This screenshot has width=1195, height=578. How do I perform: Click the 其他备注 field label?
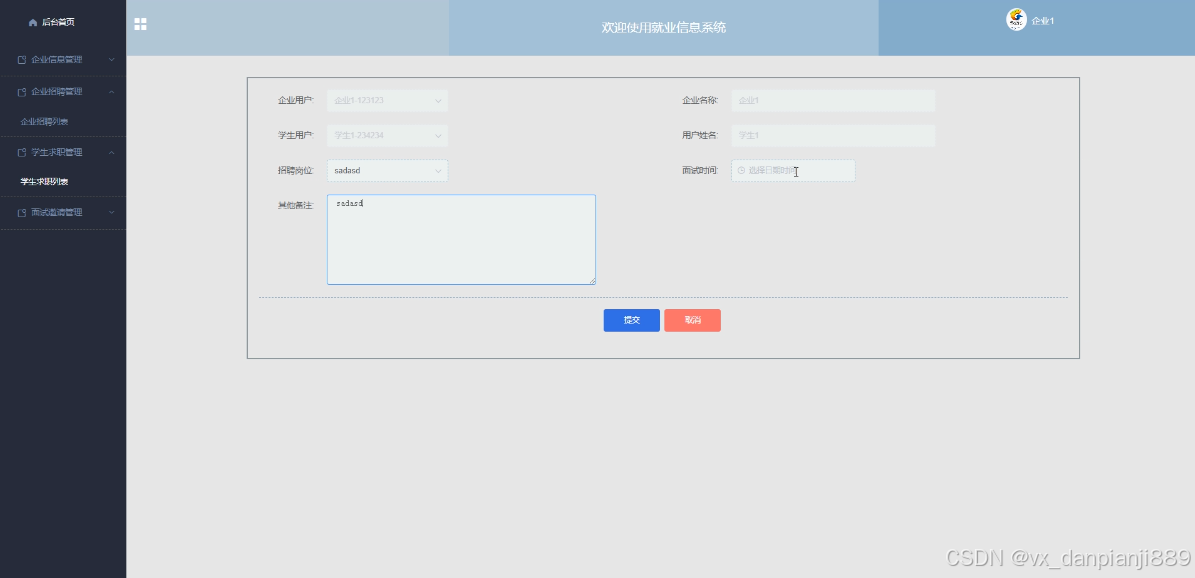pos(296,206)
